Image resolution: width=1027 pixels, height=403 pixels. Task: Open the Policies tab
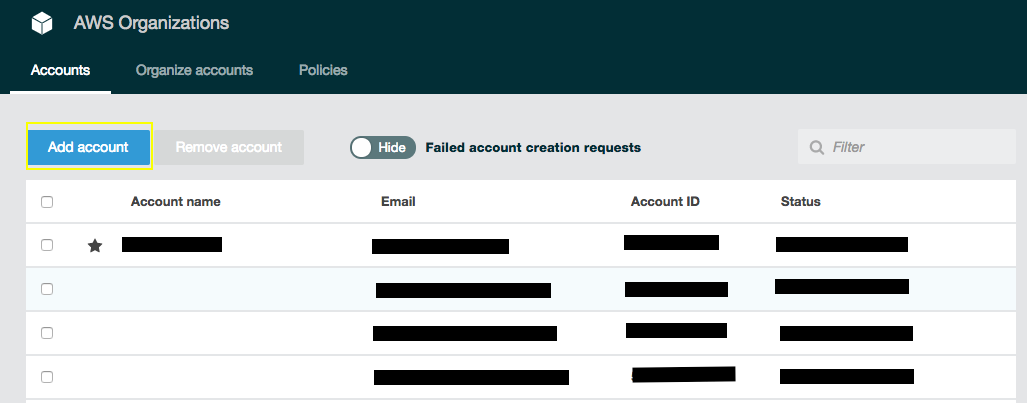pyautogui.click(x=323, y=70)
